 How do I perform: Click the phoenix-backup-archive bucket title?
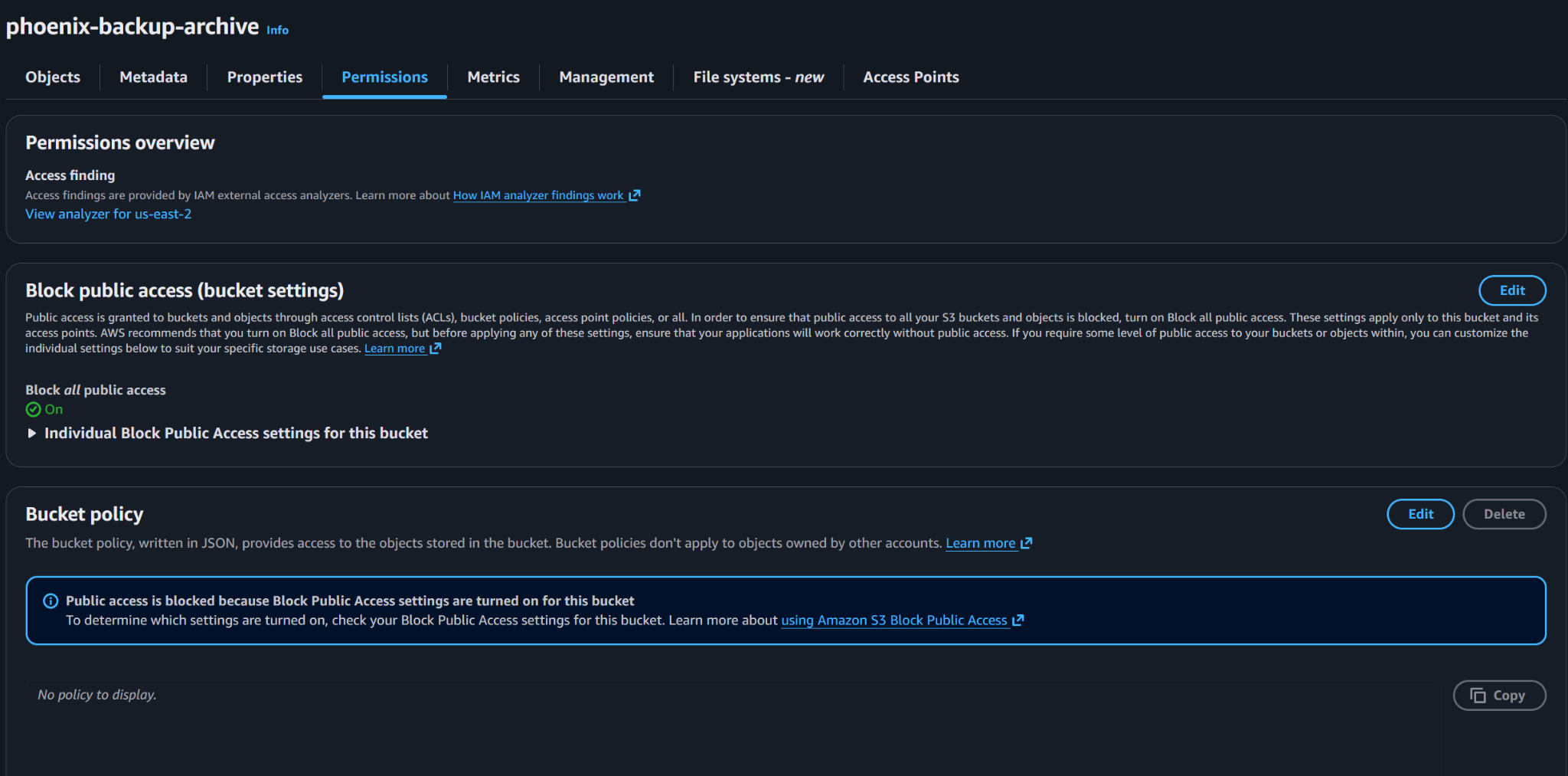(132, 26)
